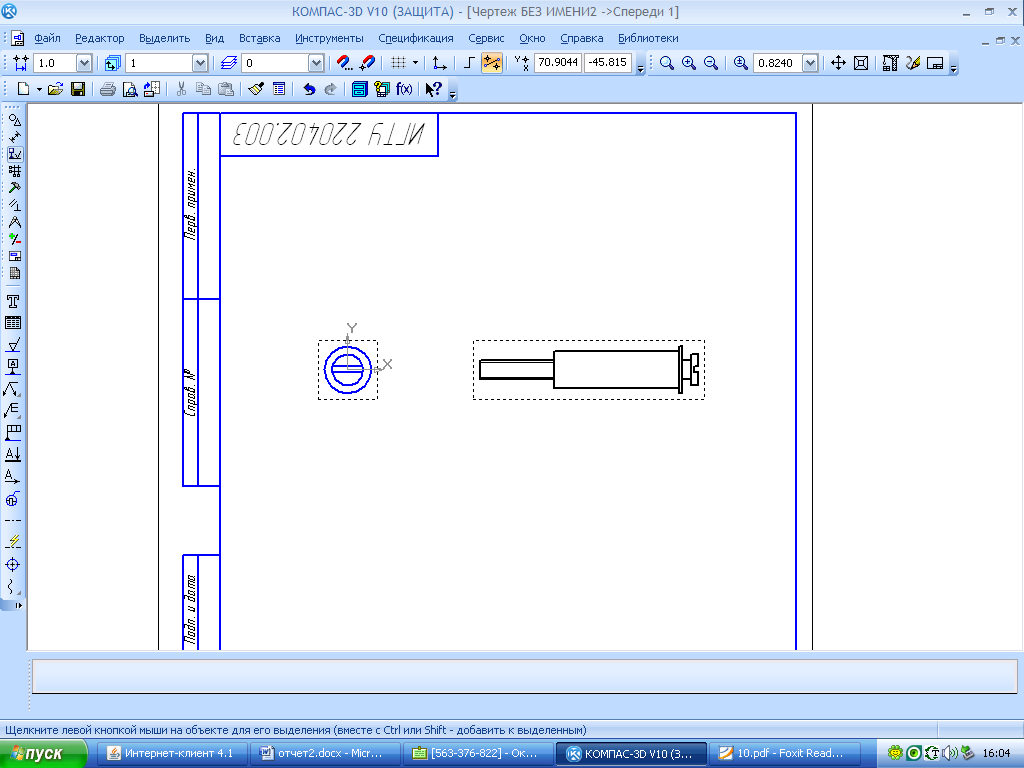Open the Инструменты menu
Viewport: 1024px width, 768px height.
coord(329,39)
